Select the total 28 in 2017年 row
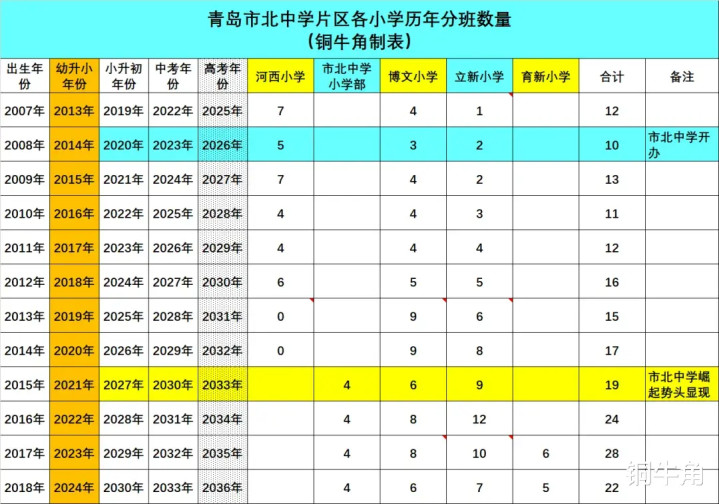 [x=612, y=453]
